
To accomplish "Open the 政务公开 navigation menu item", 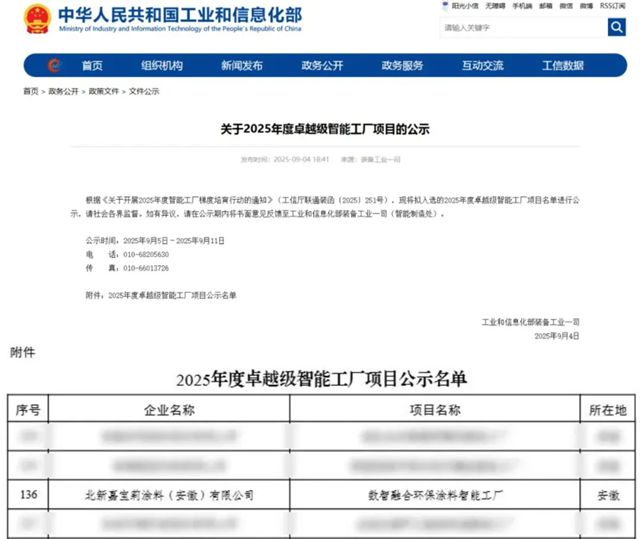I will pyautogui.click(x=322, y=65).
